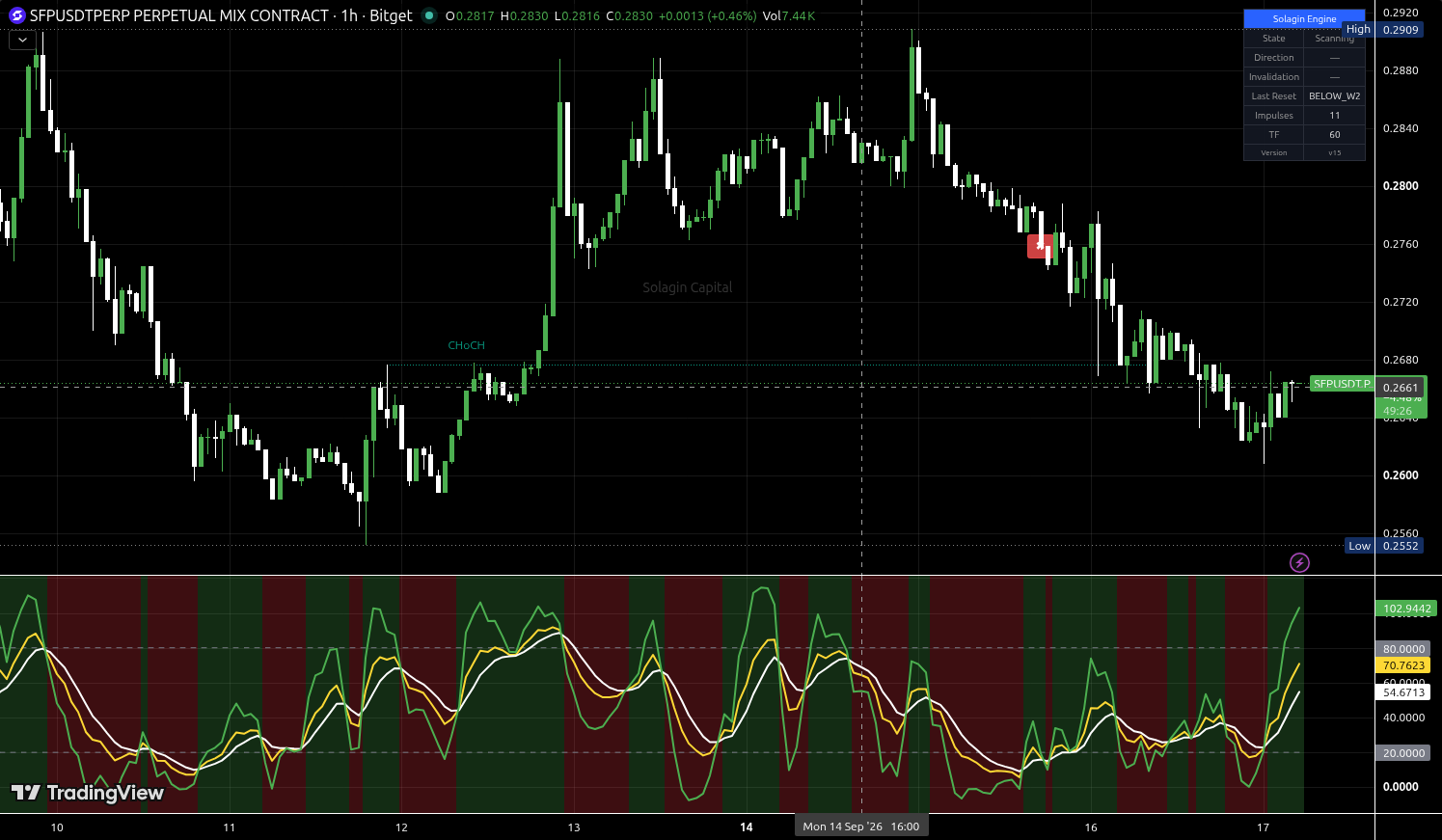Image resolution: width=1442 pixels, height=840 pixels.
Task: Click the High price label 0.2909
Action: pyautogui.click(x=1401, y=30)
